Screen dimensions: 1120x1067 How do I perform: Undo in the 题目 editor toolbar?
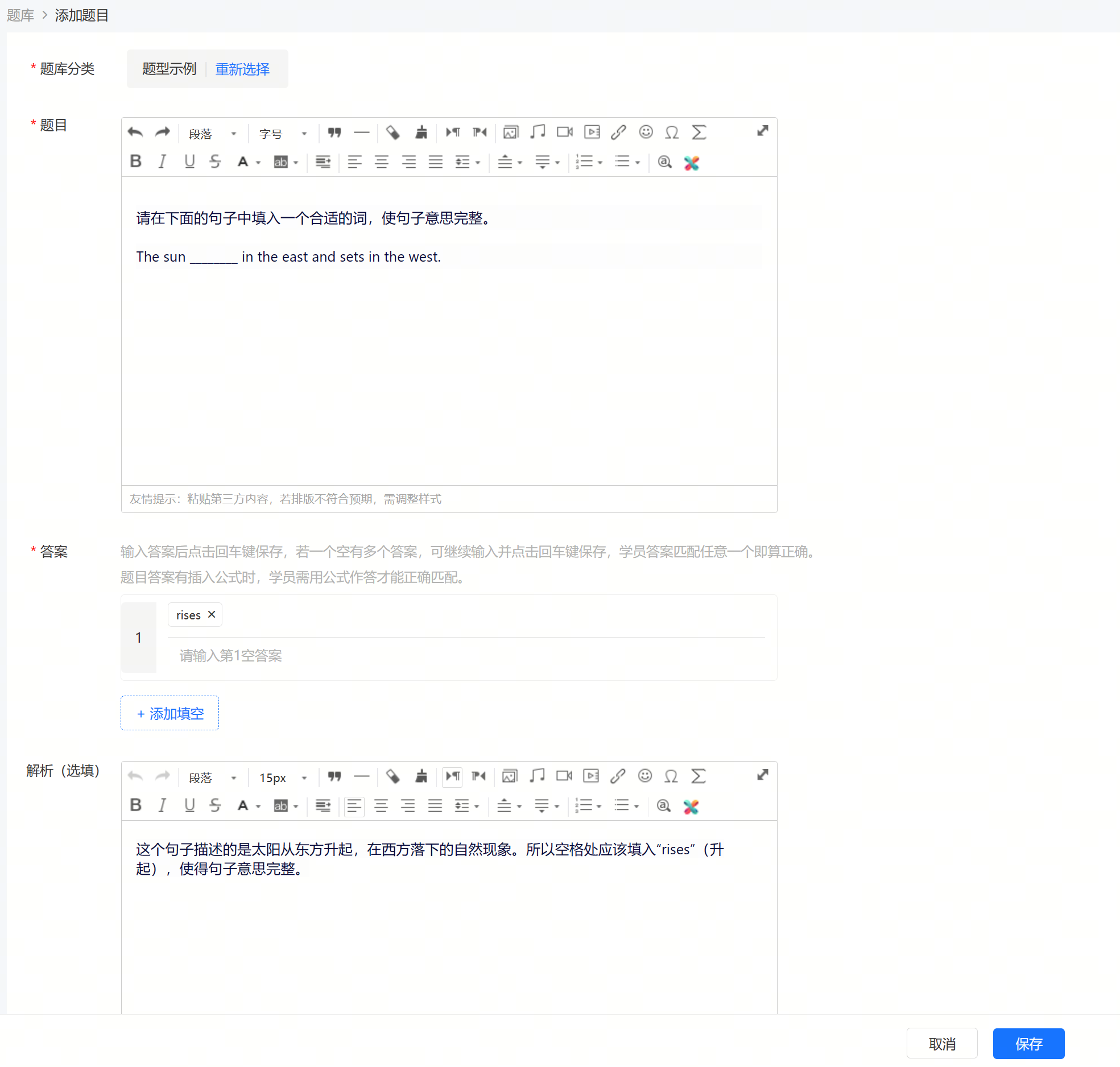tap(135, 133)
